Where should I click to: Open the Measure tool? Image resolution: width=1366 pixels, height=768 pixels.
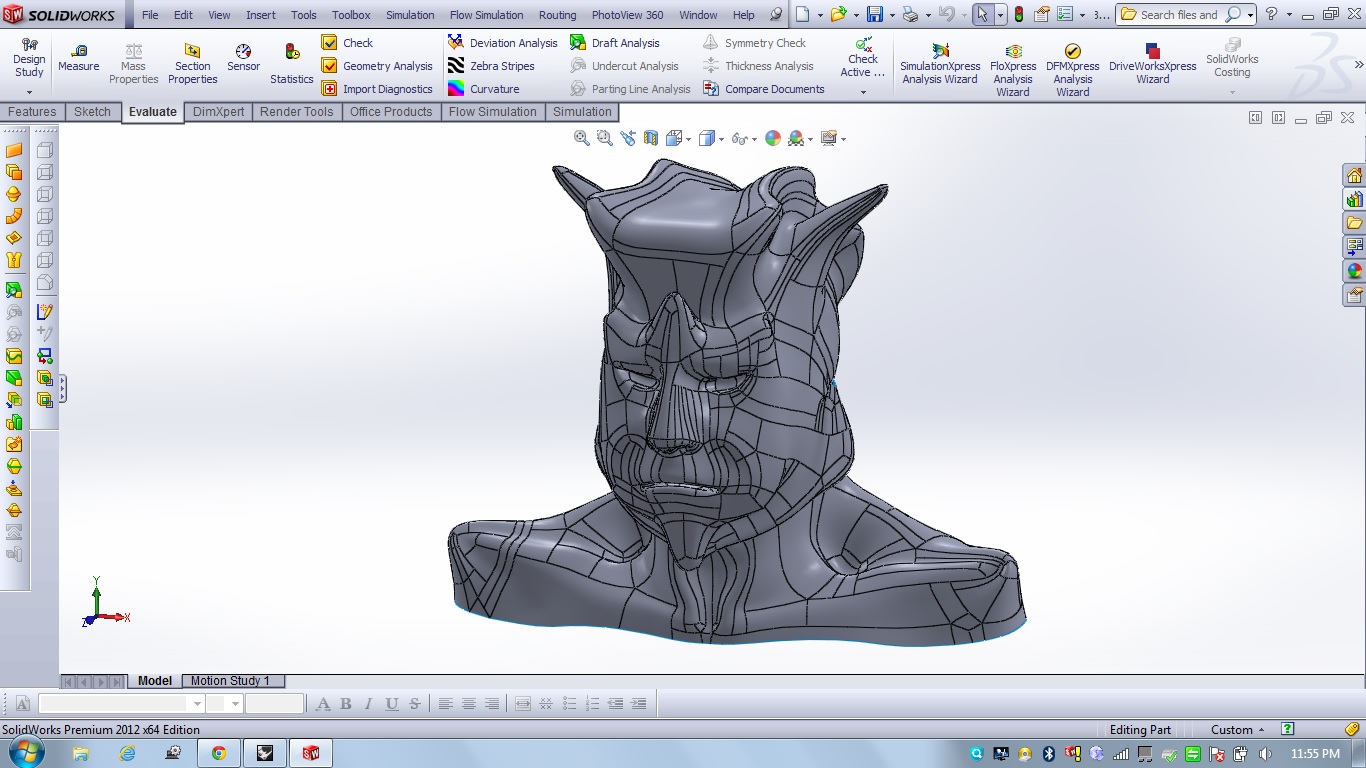point(79,58)
